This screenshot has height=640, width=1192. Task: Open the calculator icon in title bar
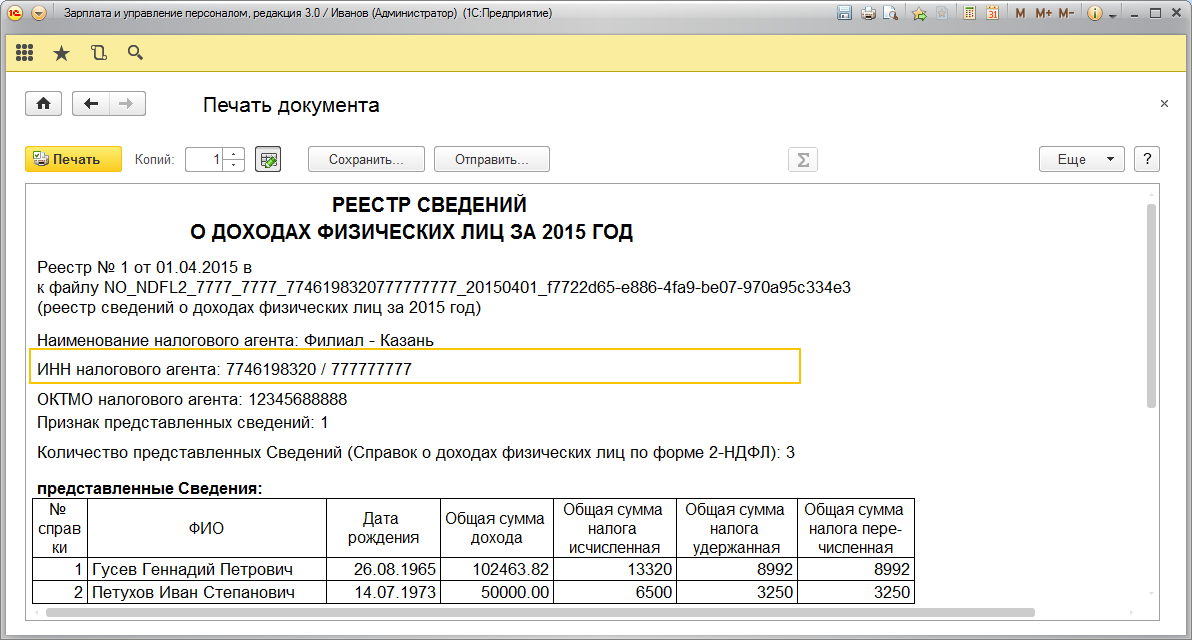[969, 13]
